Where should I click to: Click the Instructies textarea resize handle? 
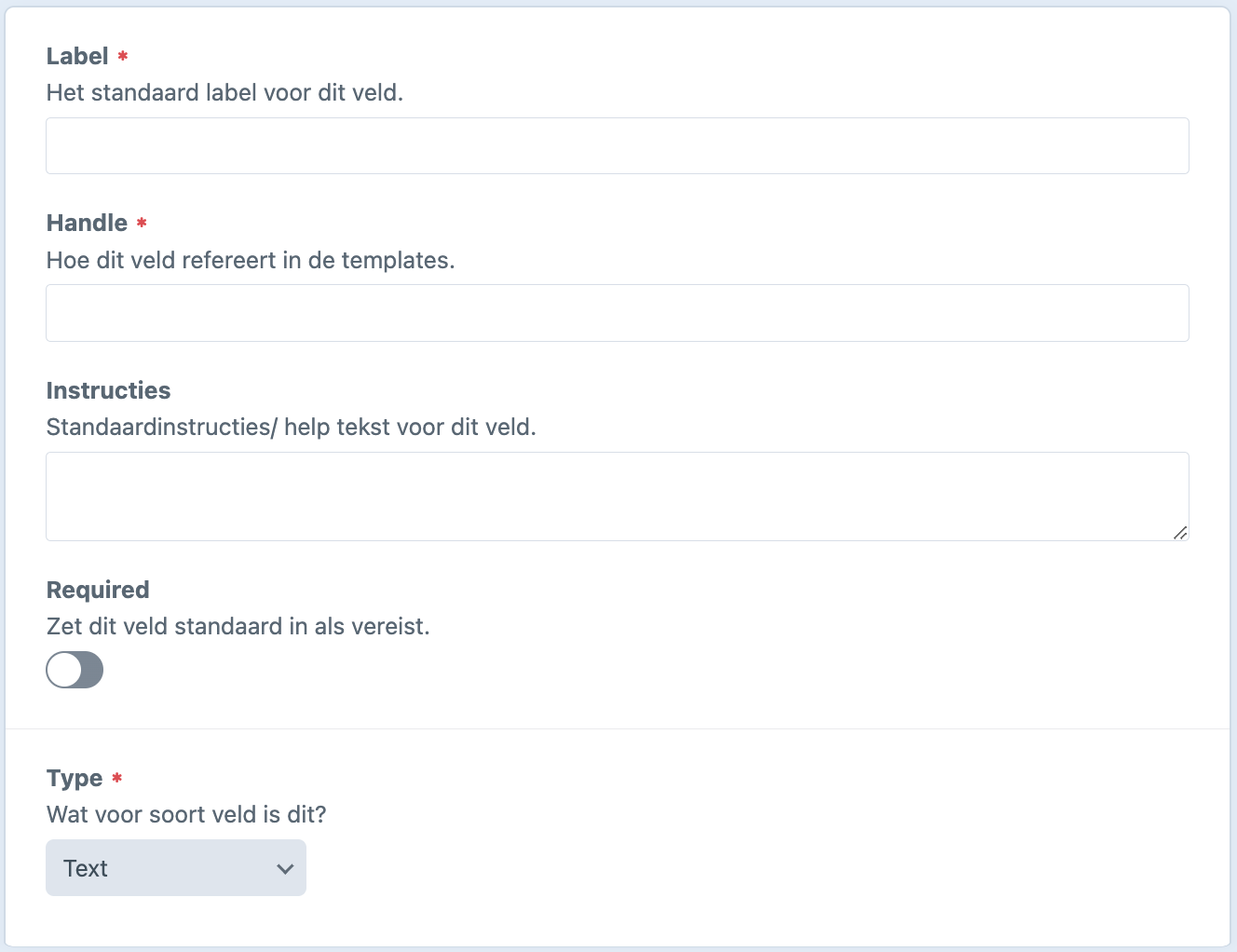click(1180, 533)
